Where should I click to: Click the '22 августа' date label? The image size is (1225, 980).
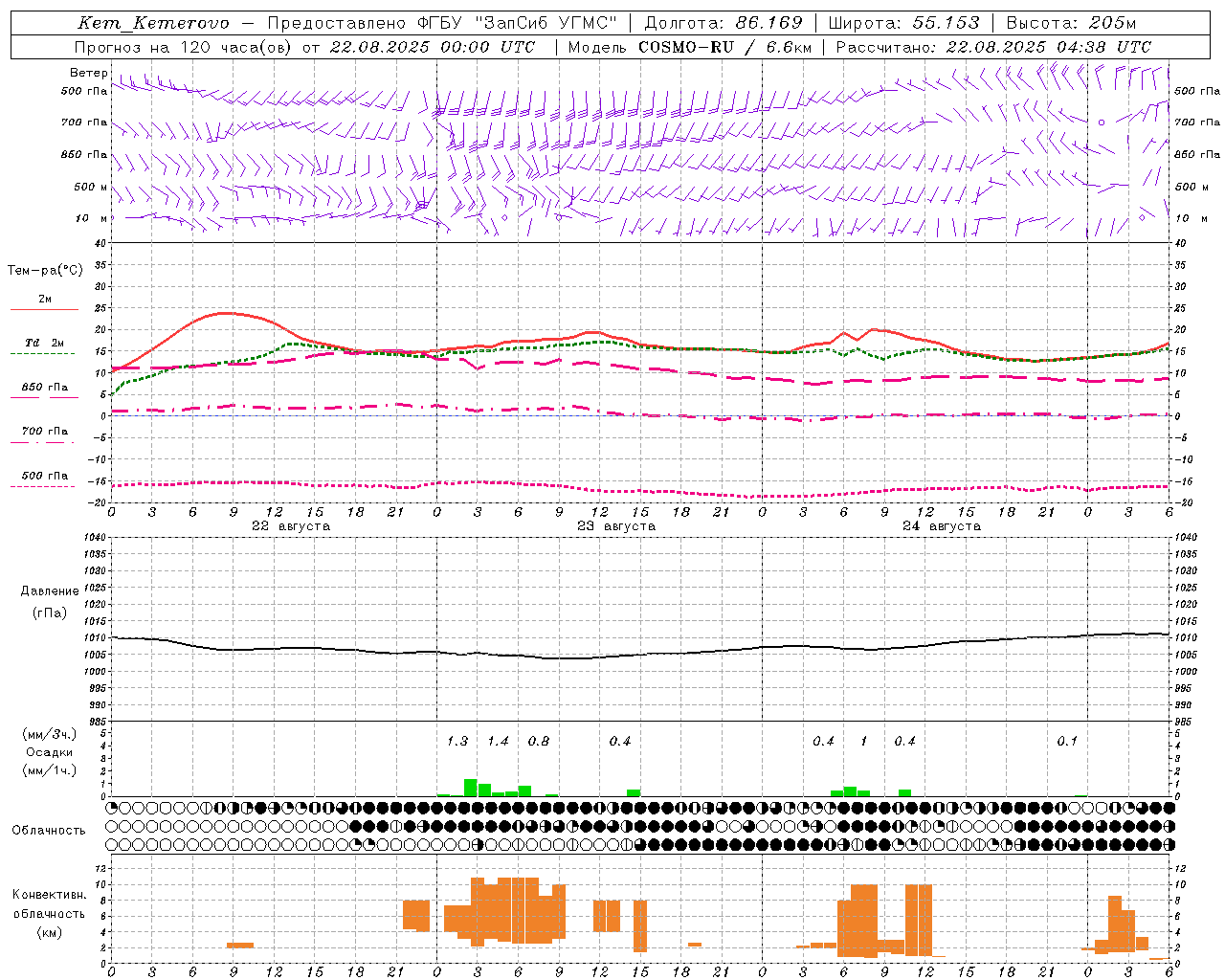pos(291,526)
